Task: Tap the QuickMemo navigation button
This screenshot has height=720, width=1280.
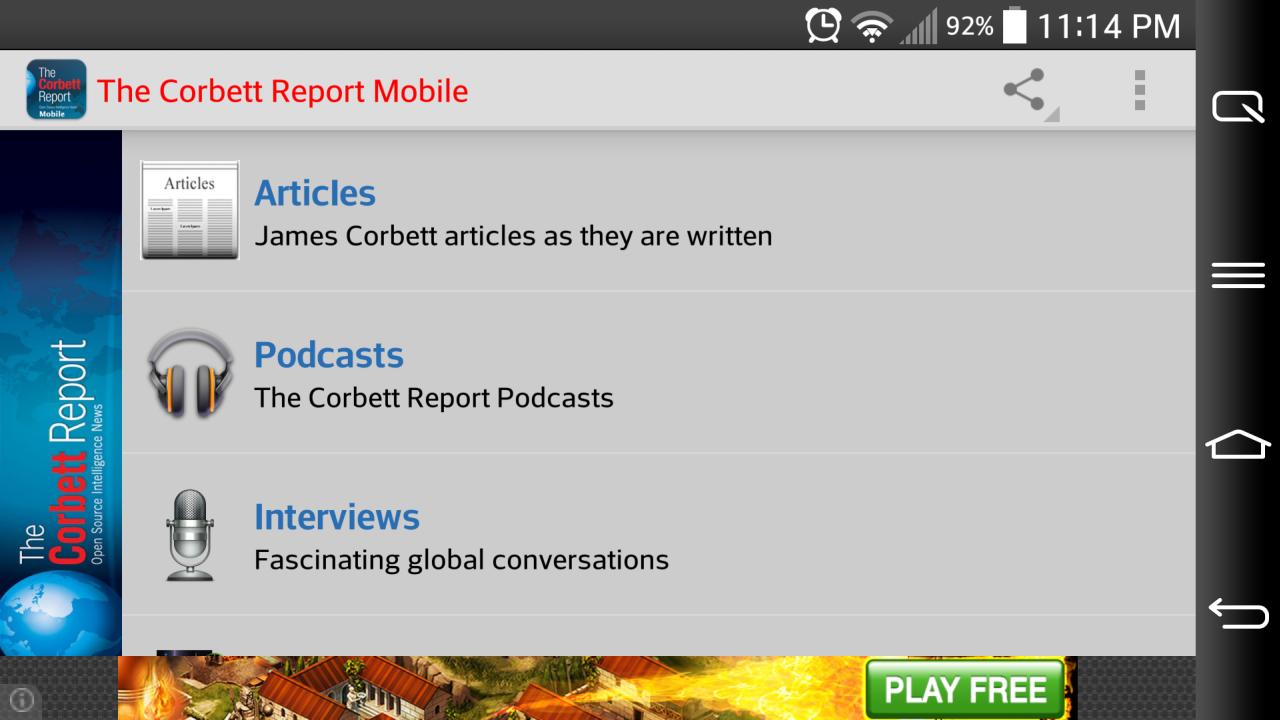Action: (1238, 106)
